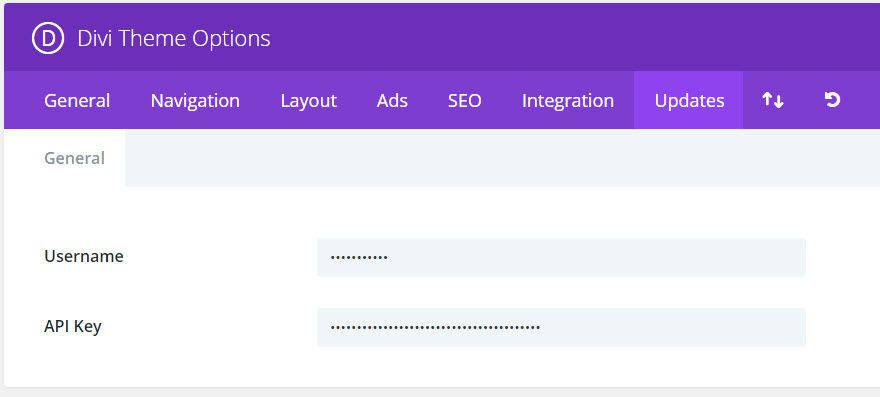
Task: Select the Layout tab
Action: tap(309, 101)
